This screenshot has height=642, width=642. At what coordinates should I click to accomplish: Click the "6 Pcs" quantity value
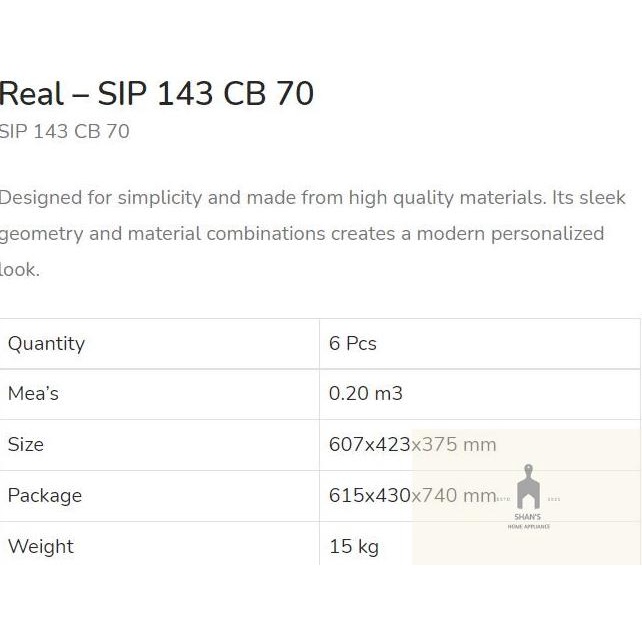point(353,344)
